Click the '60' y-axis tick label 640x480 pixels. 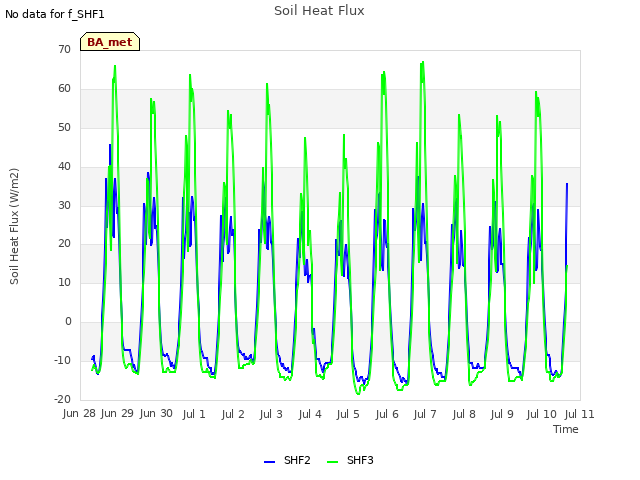64,89
